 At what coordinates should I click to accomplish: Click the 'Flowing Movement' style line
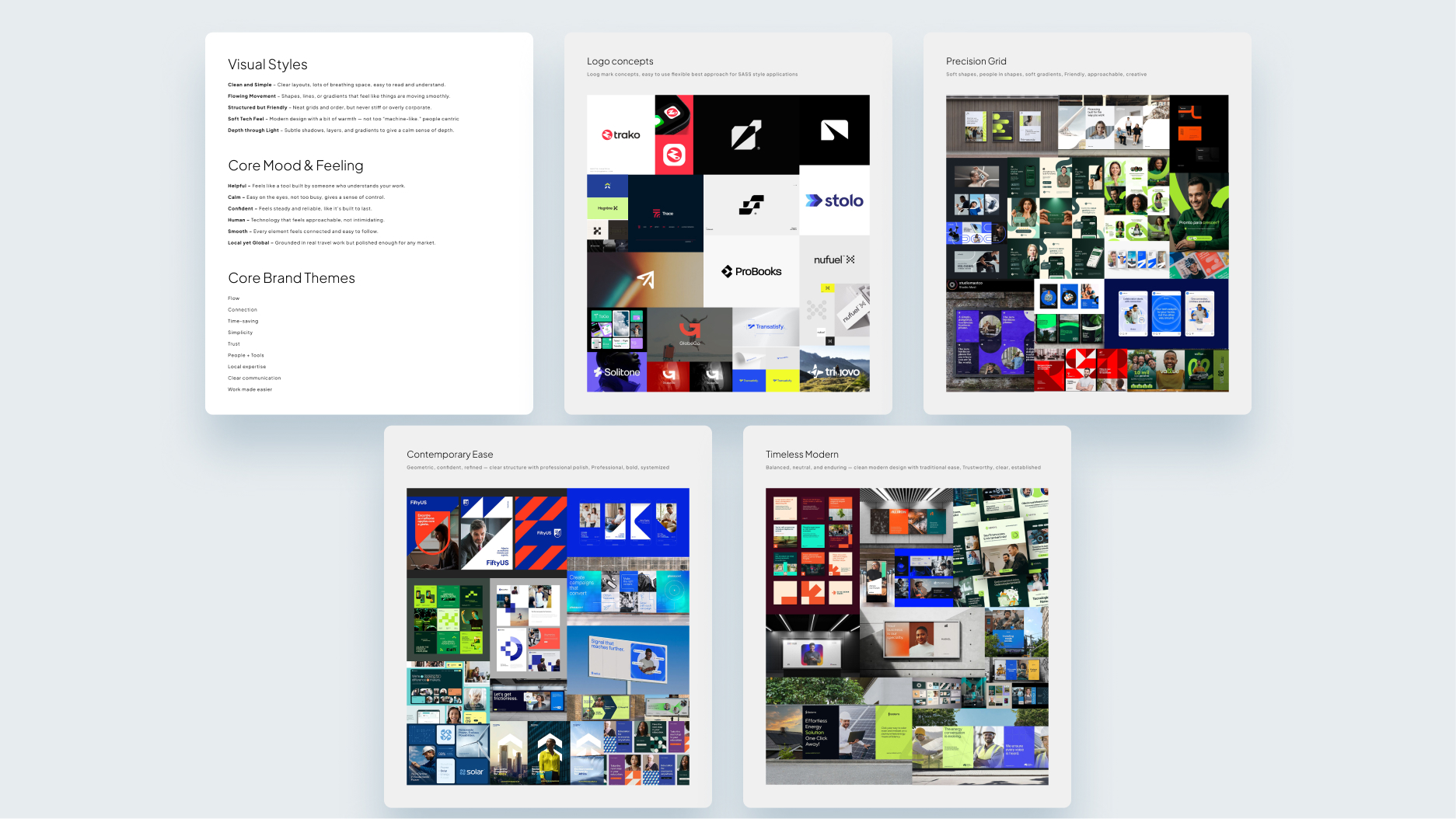point(339,96)
